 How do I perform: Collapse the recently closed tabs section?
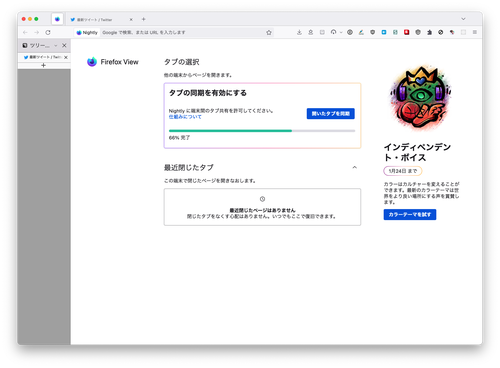point(355,167)
